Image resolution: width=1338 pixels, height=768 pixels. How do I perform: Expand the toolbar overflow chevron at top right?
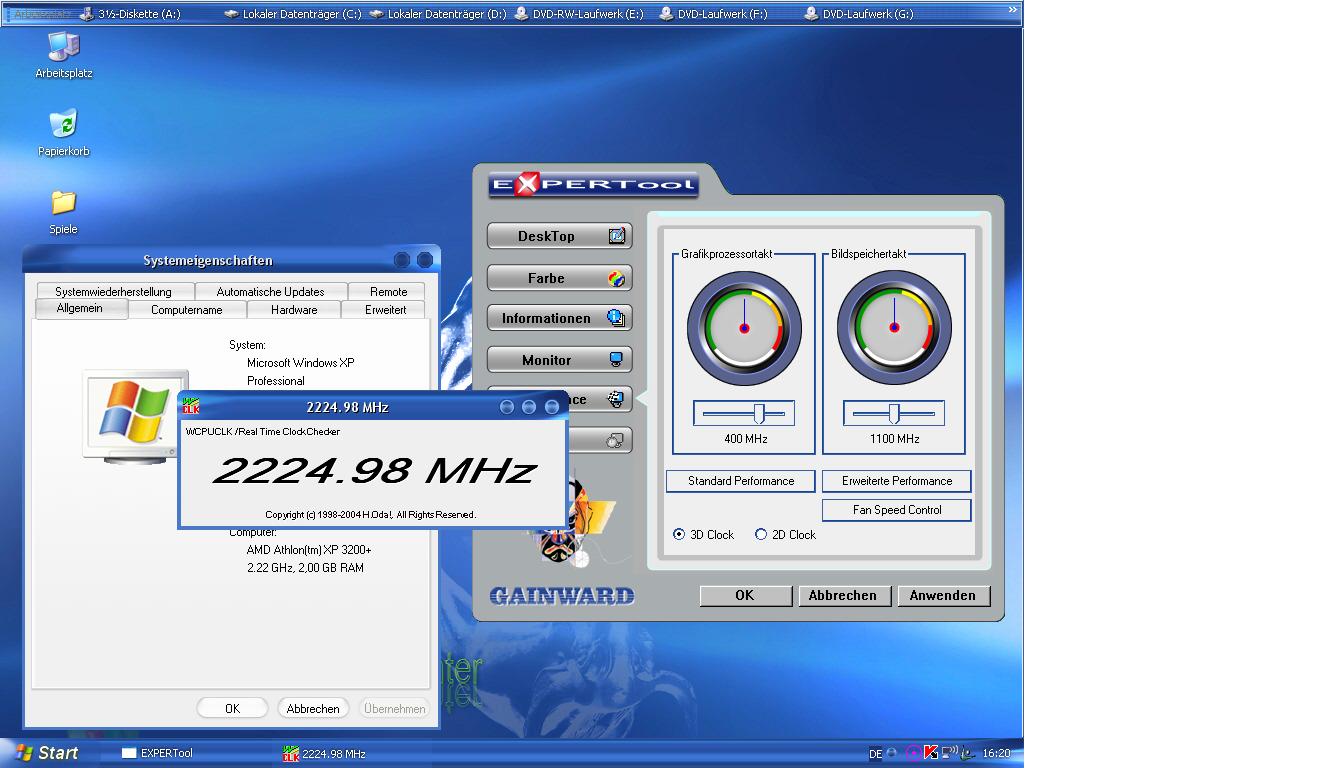(1013, 12)
